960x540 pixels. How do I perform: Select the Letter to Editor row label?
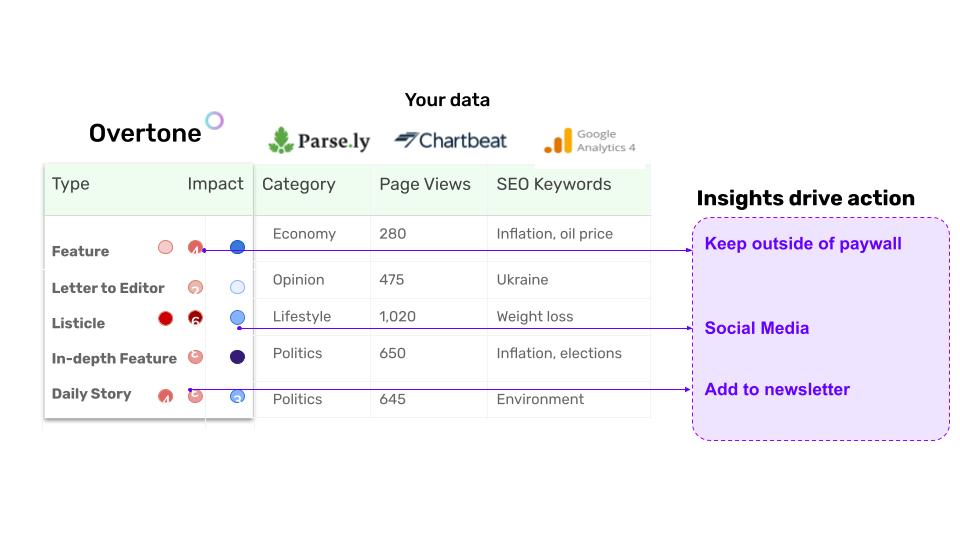pos(108,288)
